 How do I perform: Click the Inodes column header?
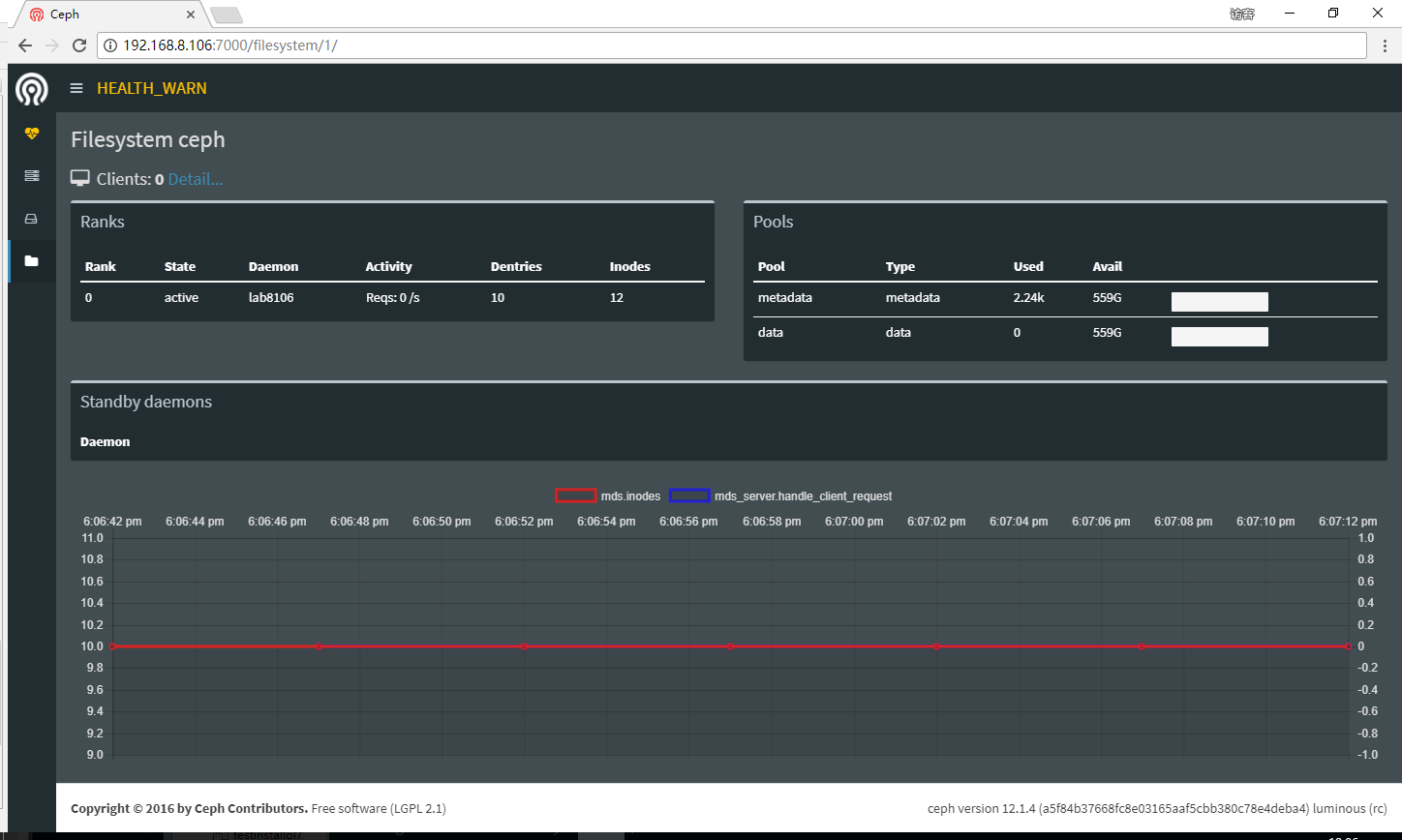click(x=630, y=266)
